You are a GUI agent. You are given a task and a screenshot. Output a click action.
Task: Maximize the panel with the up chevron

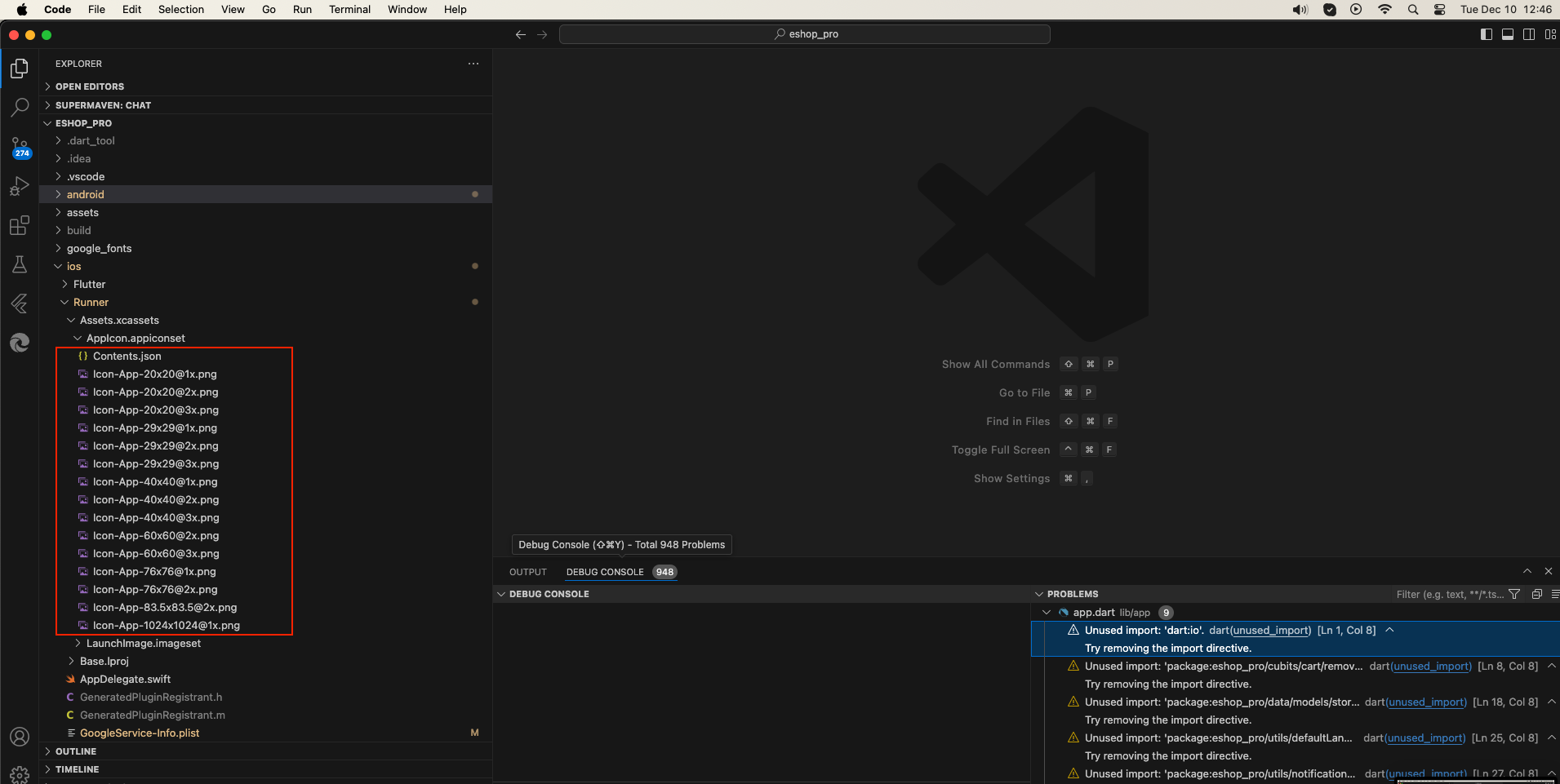pos(1527,571)
